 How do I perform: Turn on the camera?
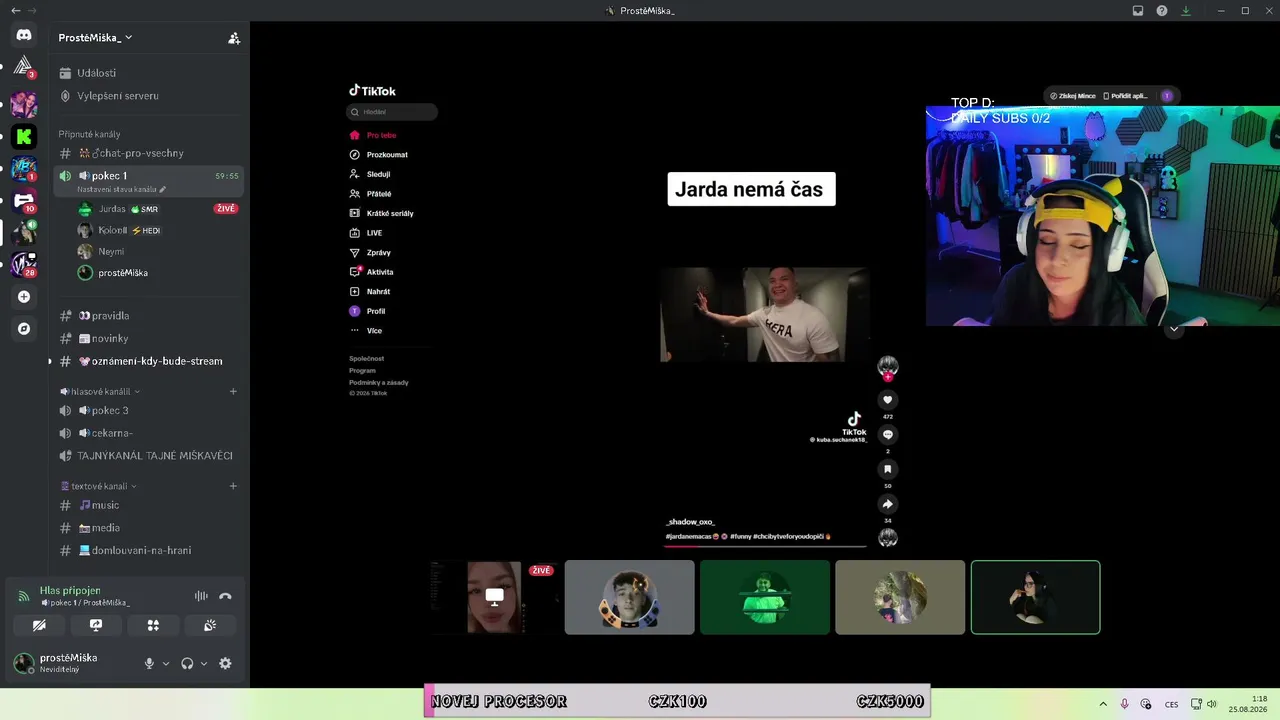[39, 625]
